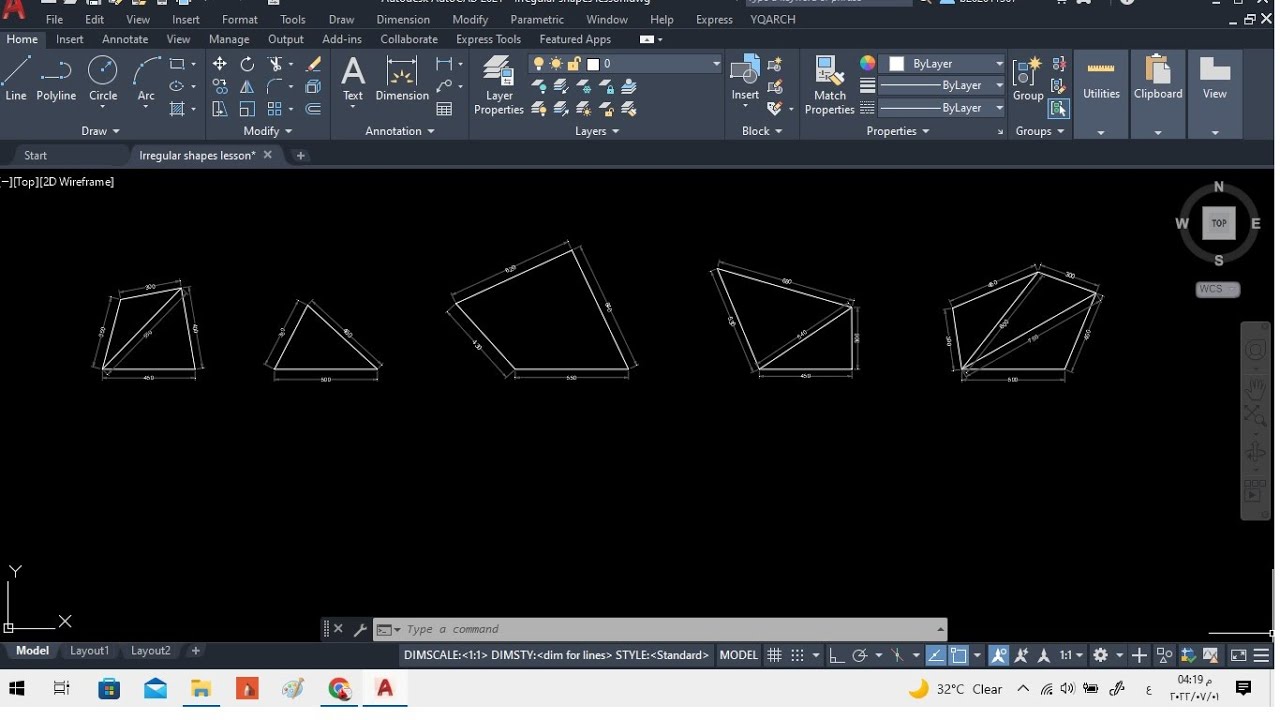Select the Fillet tool
The height and width of the screenshot is (720, 1280).
click(275, 87)
